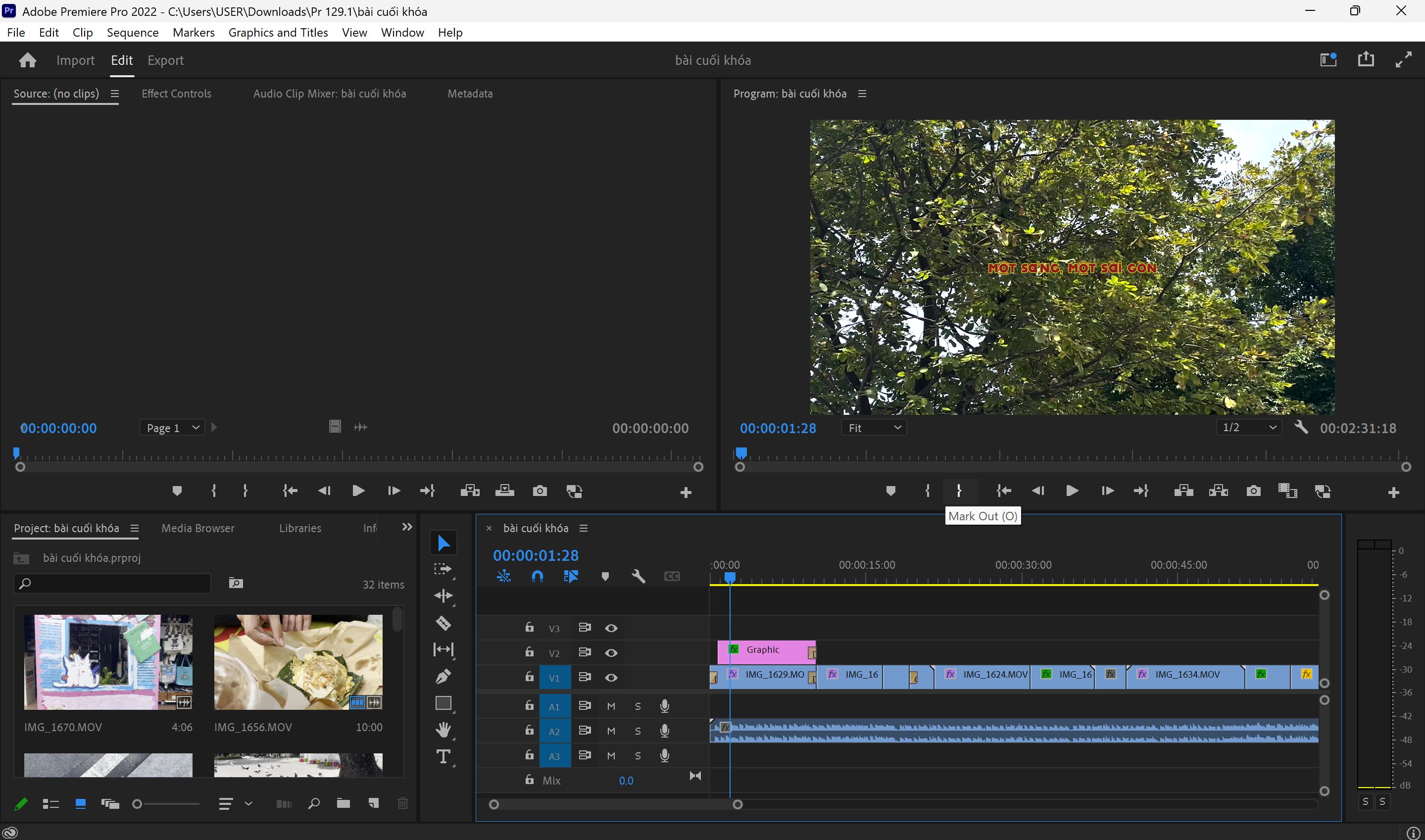Open the Sequence menu

[133, 32]
